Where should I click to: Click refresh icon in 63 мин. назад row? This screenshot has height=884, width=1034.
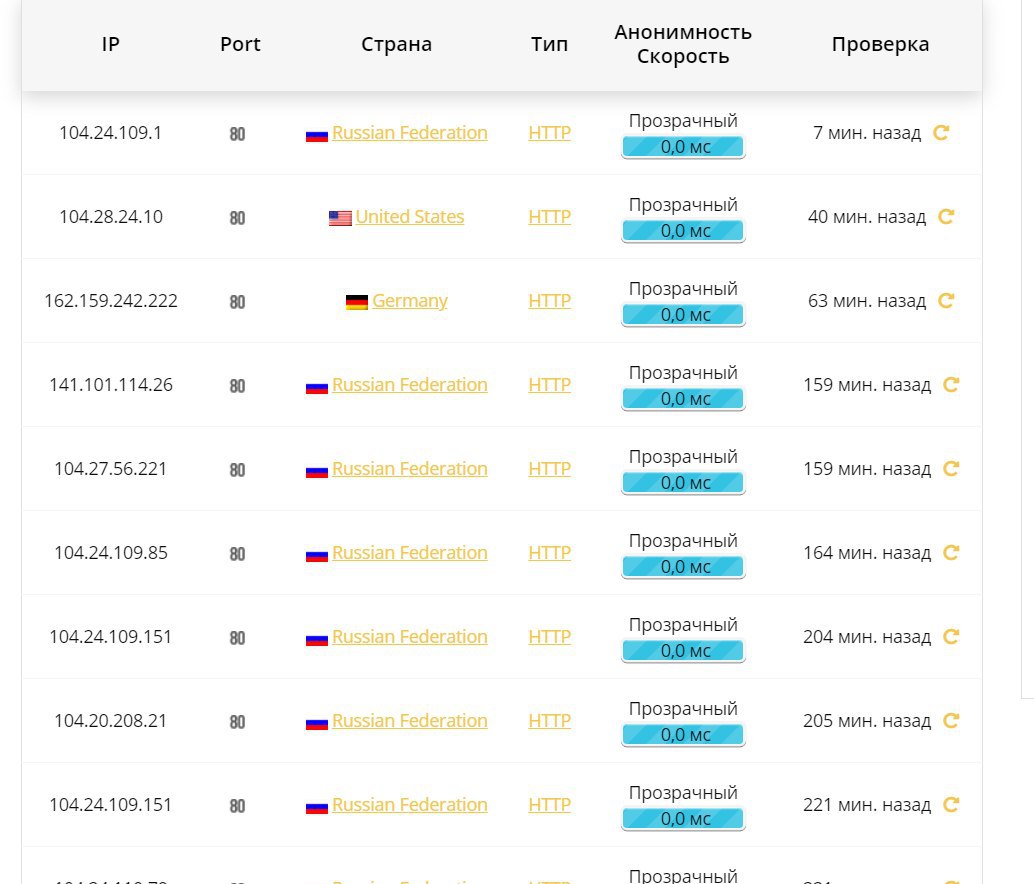point(946,301)
